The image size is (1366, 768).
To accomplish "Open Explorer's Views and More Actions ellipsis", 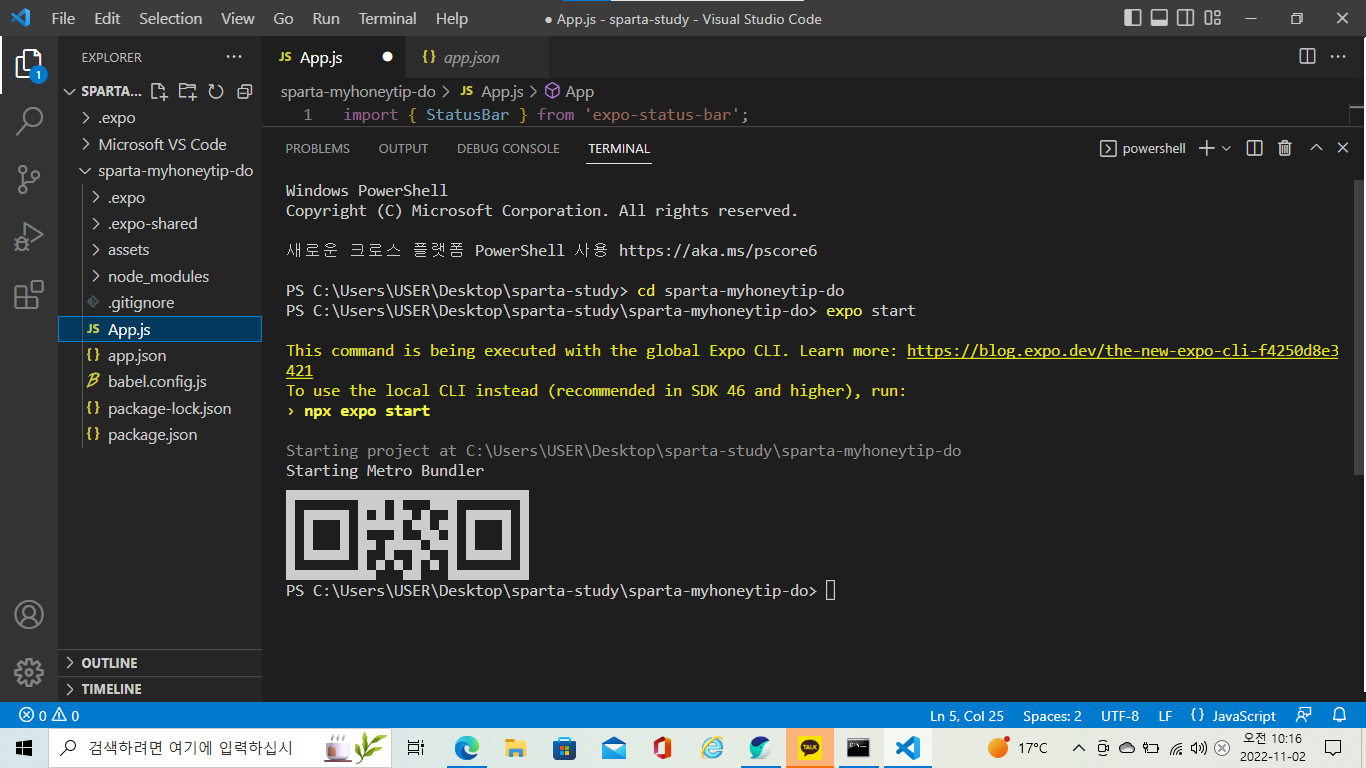I will (x=234, y=57).
